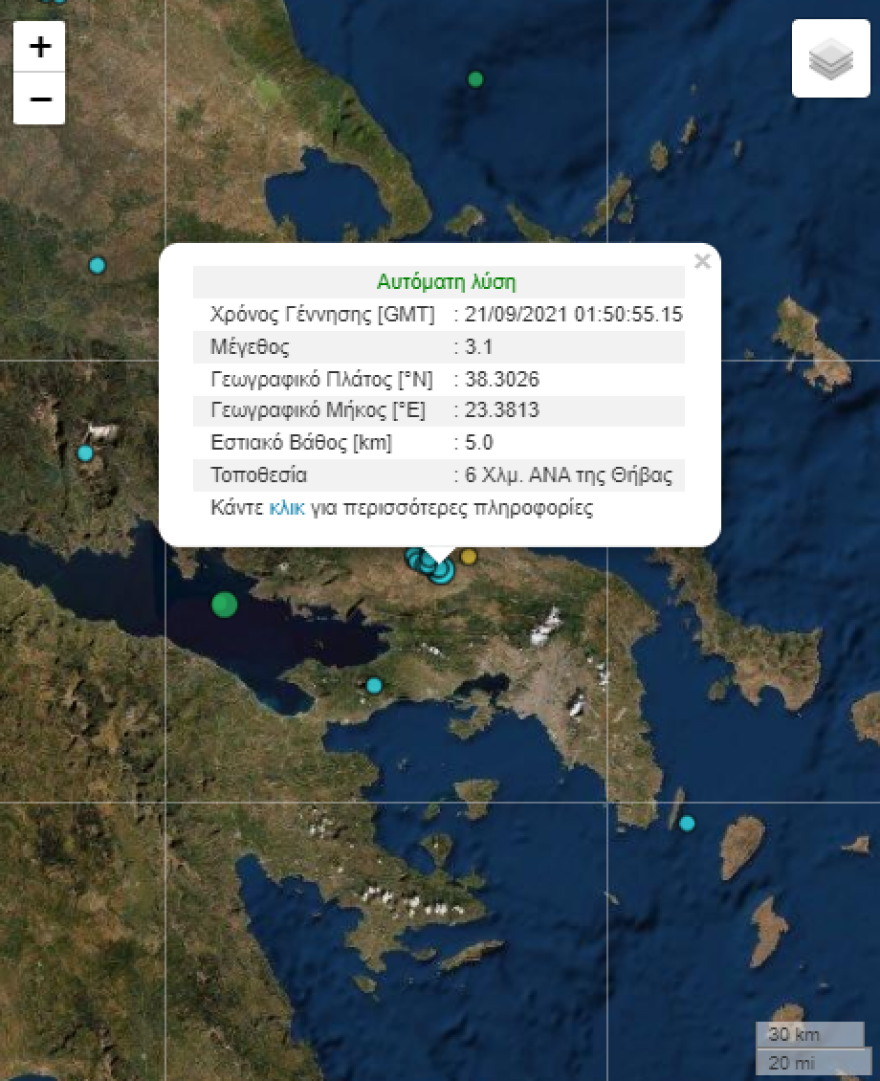This screenshot has height=1081, width=880.
Task: Click the 30 km scale bar
Action: click(812, 1035)
